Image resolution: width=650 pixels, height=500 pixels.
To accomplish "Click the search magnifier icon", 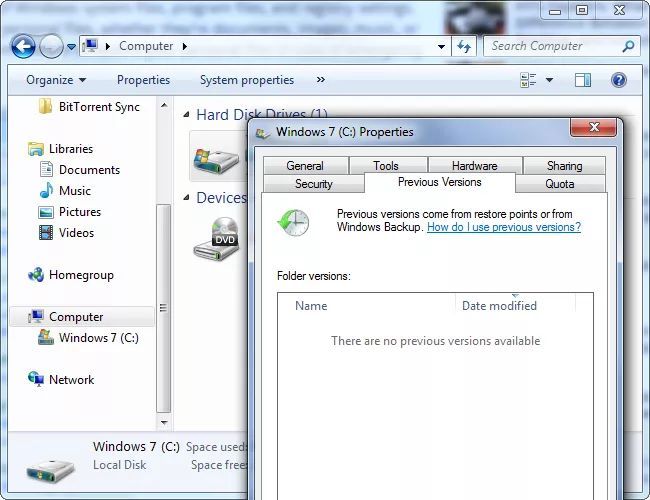I will pos(628,46).
